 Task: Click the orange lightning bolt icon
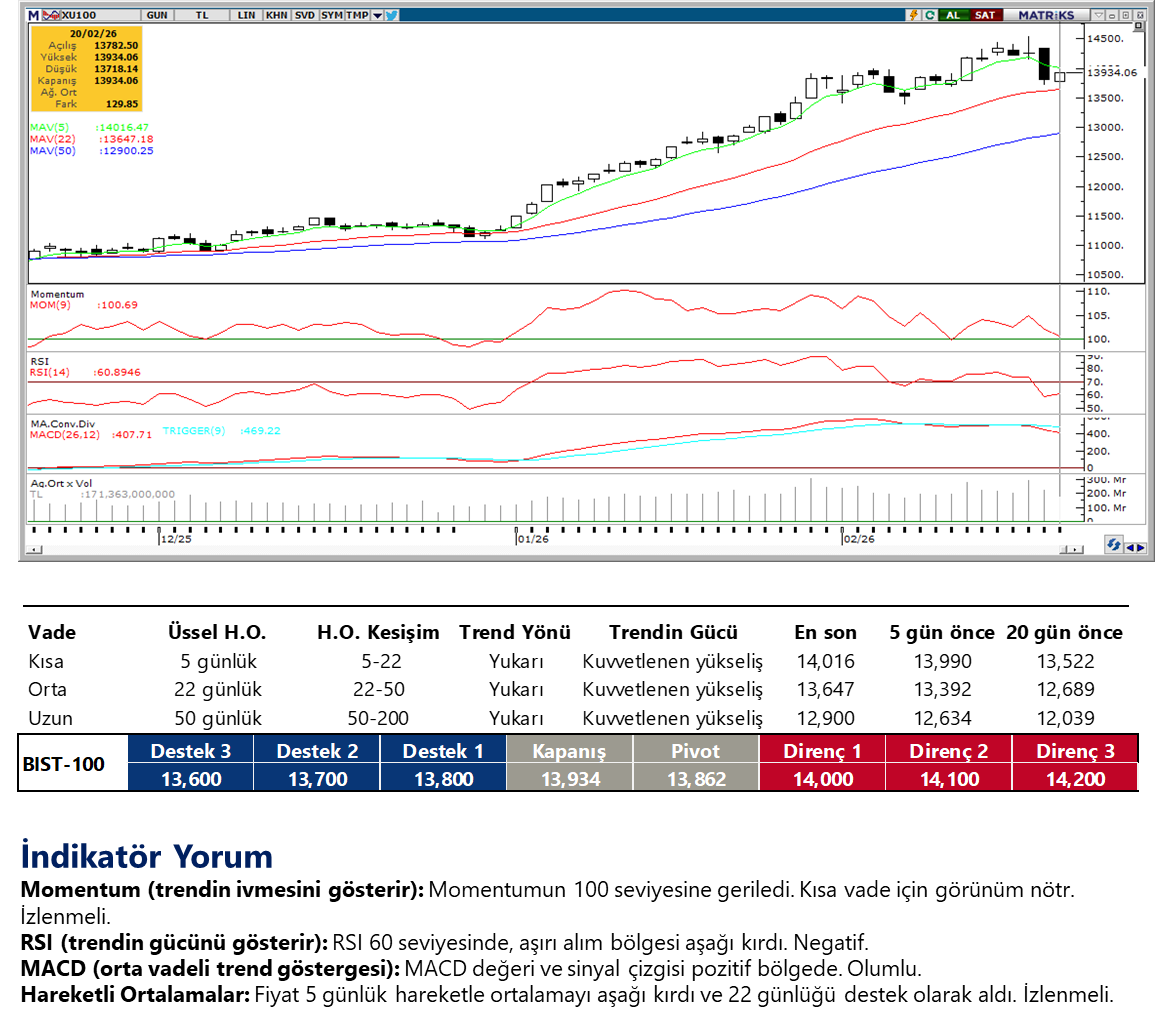coord(913,15)
